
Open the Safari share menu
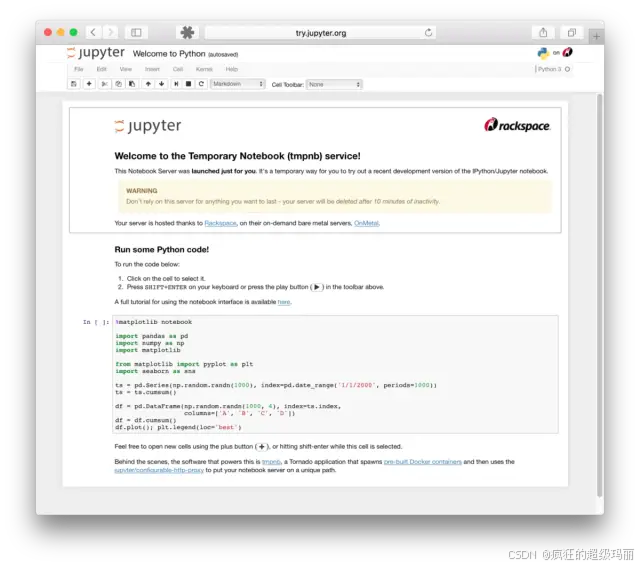coord(543,32)
